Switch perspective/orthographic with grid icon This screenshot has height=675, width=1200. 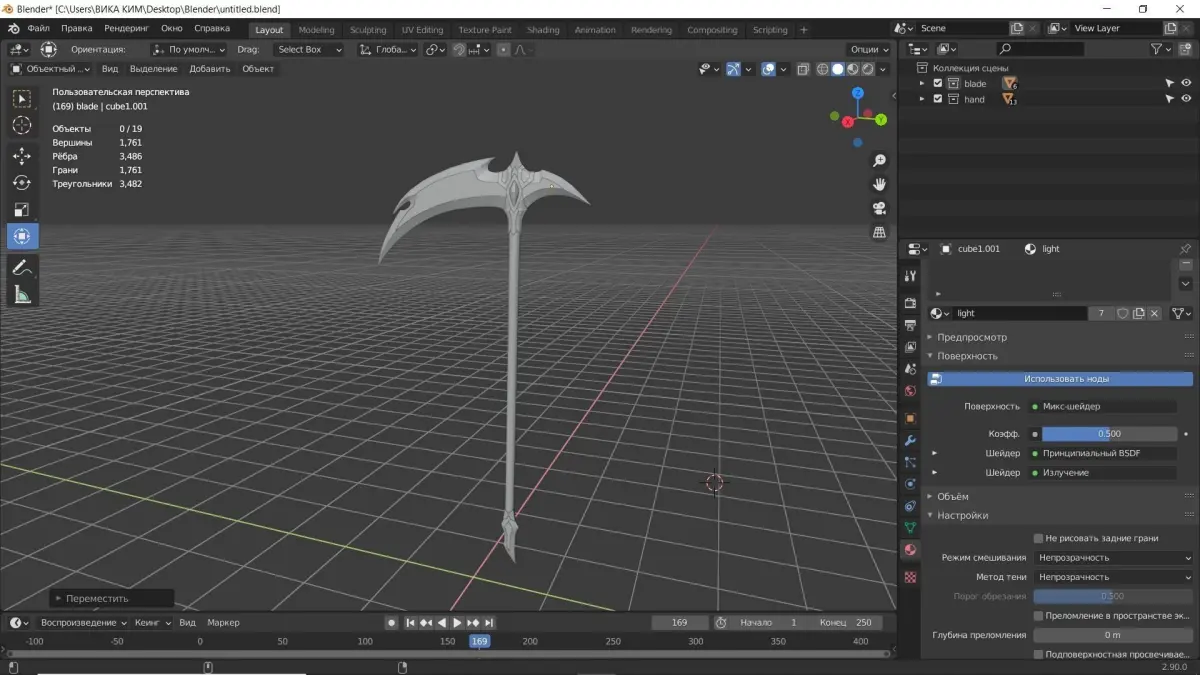coord(880,232)
